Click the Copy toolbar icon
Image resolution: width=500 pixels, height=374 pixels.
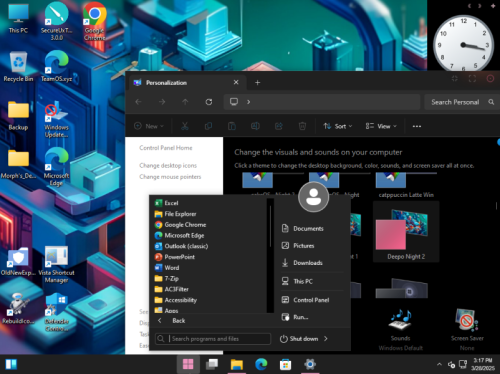[x=208, y=126]
